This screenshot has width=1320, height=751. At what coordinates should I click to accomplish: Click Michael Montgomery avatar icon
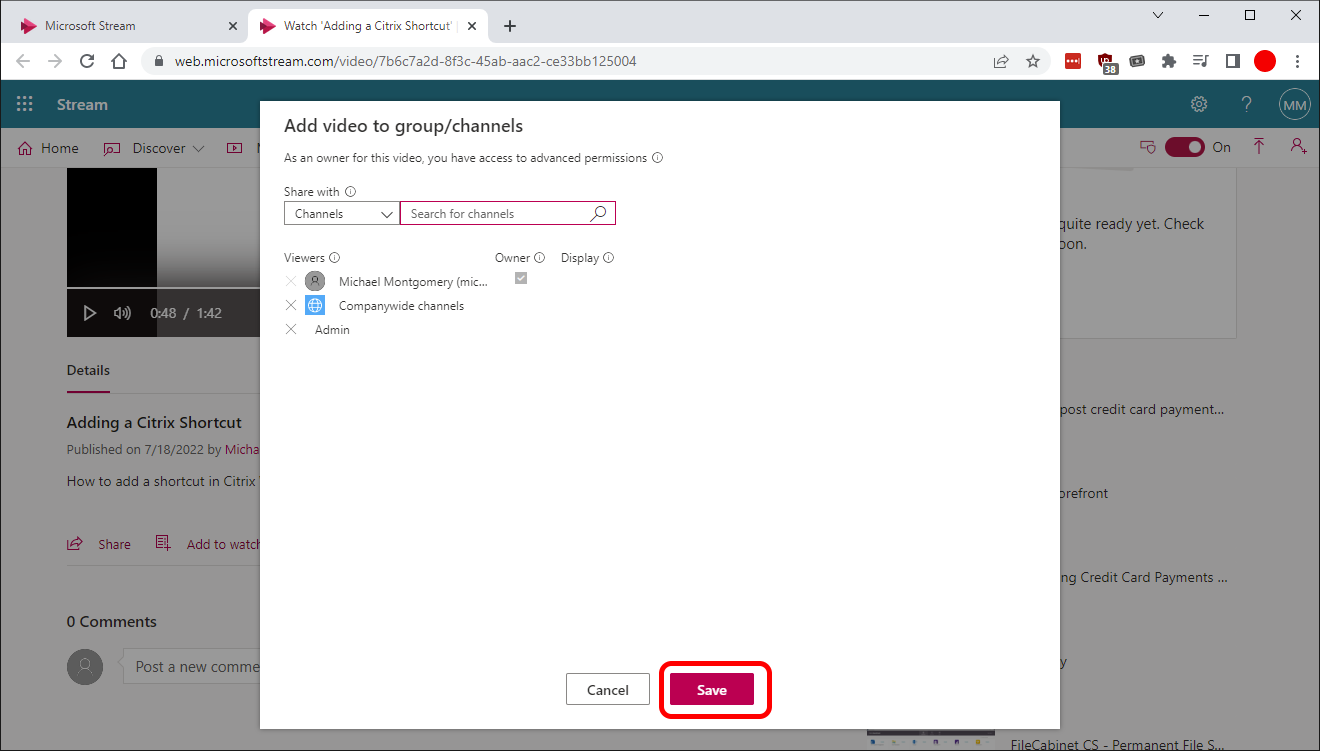(315, 282)
